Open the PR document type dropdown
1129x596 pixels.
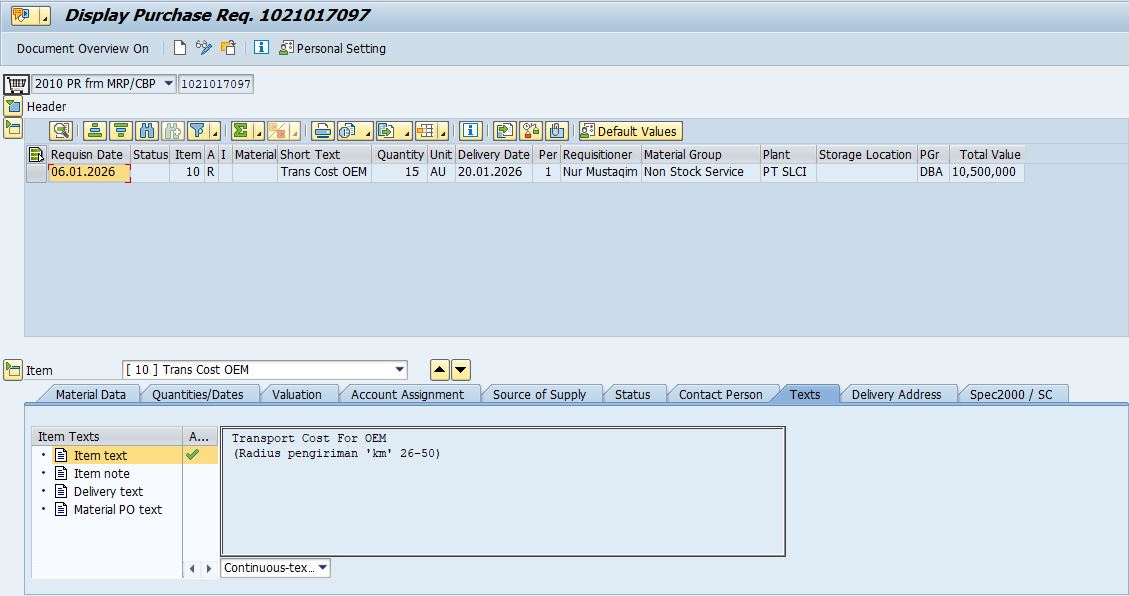[167, 84]
